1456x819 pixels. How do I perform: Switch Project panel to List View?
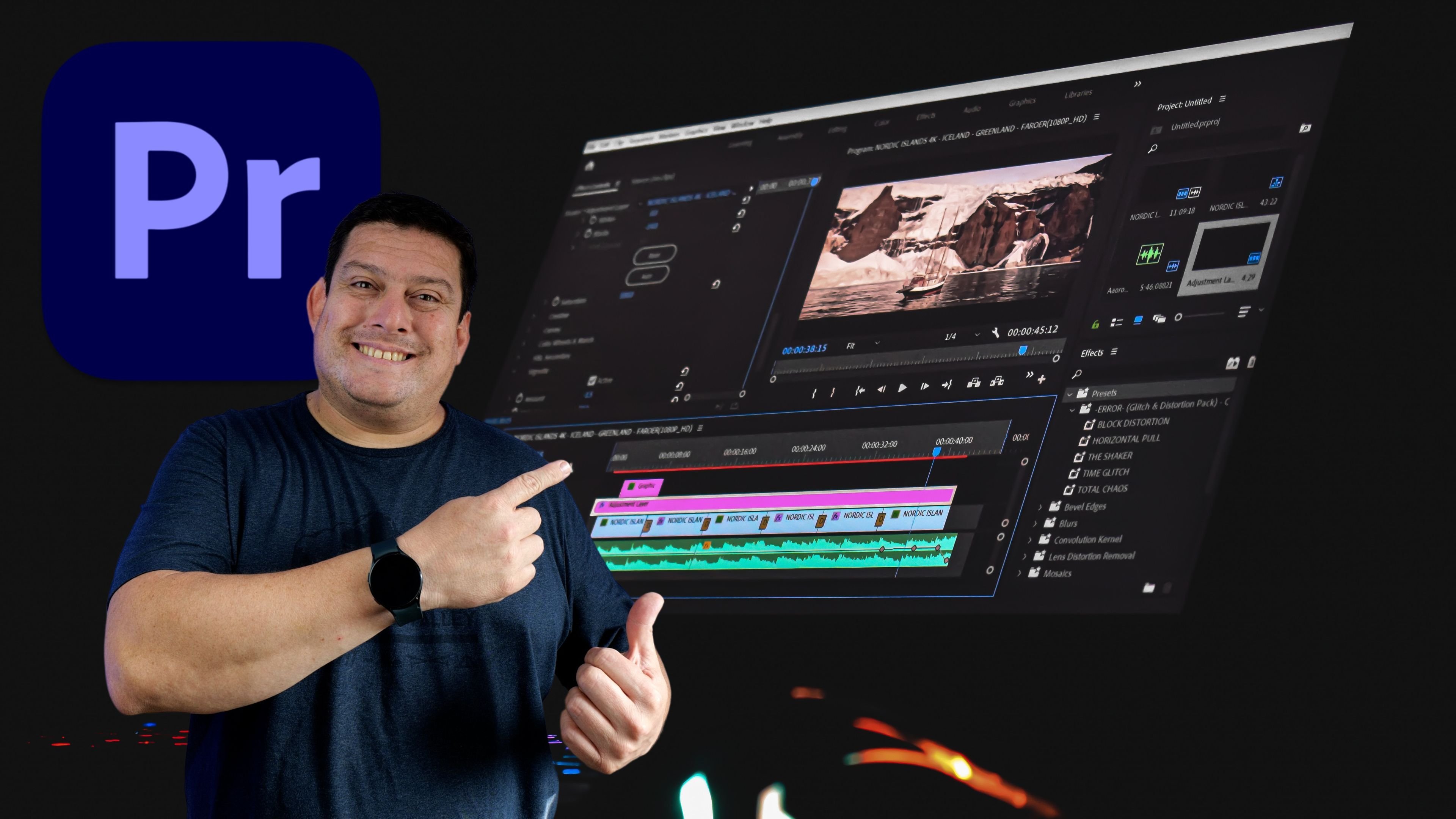tap(1116, 322)
